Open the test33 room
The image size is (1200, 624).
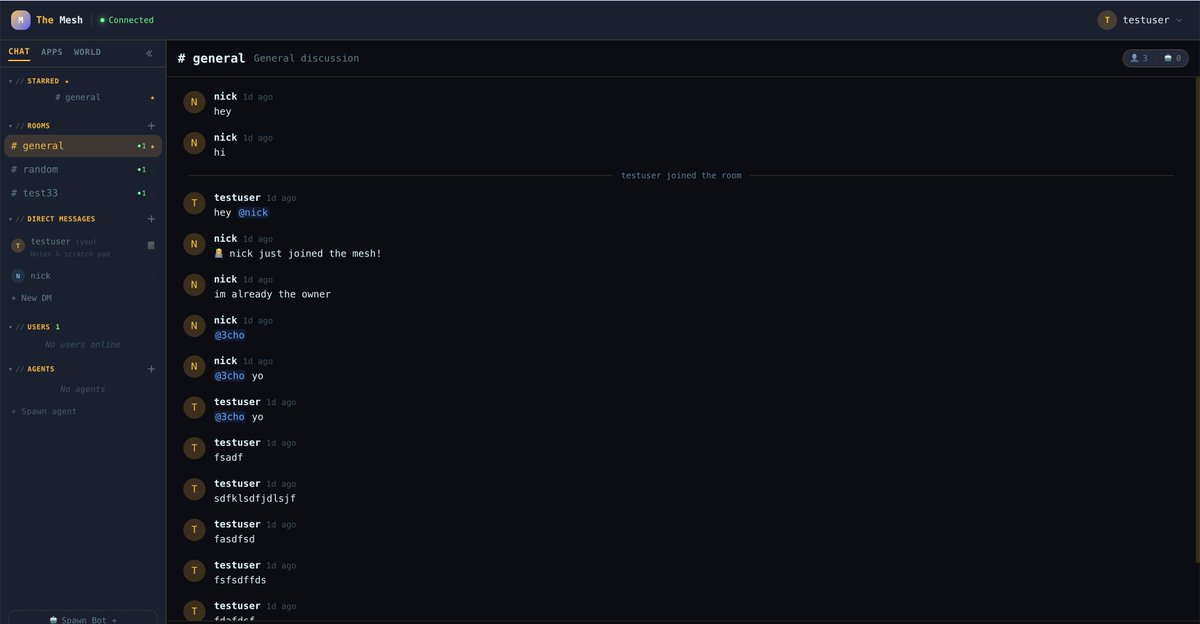coord(83,193)
